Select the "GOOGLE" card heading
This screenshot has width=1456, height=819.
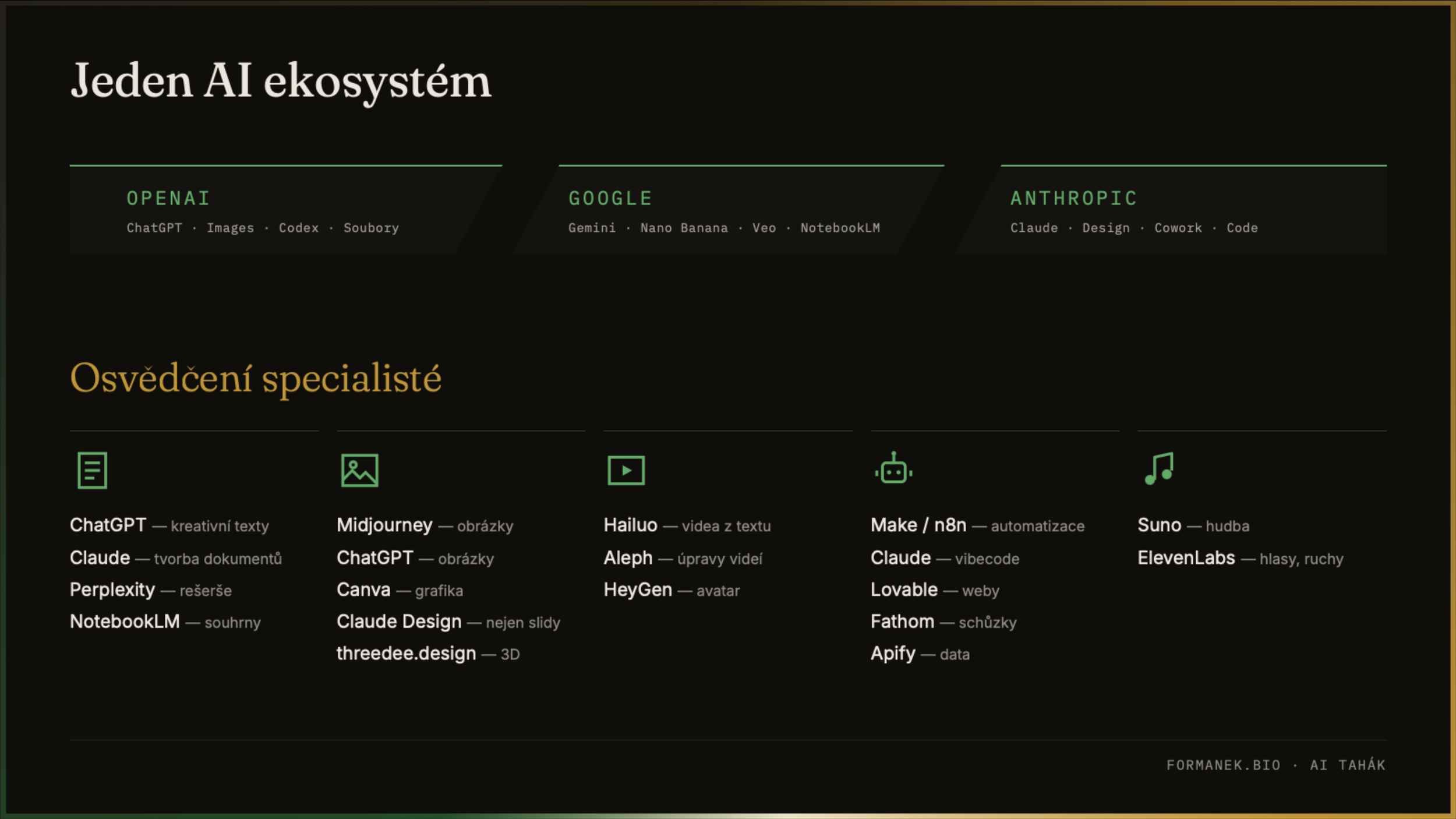click(610, 199)
